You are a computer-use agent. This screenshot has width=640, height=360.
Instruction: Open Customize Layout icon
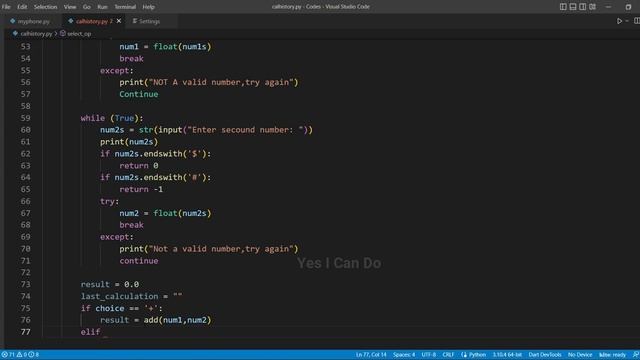tap(593, 7)
